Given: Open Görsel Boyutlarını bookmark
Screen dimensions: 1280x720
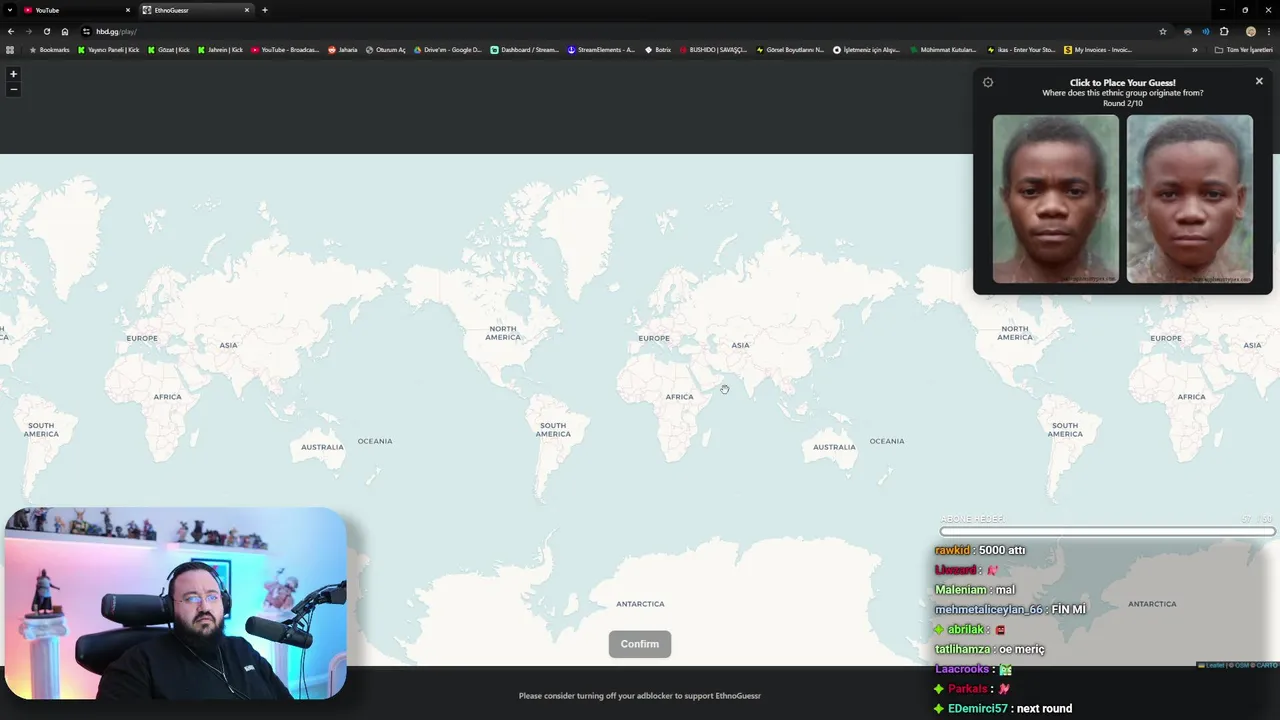Looking at the screenshot, I should 790,49.
